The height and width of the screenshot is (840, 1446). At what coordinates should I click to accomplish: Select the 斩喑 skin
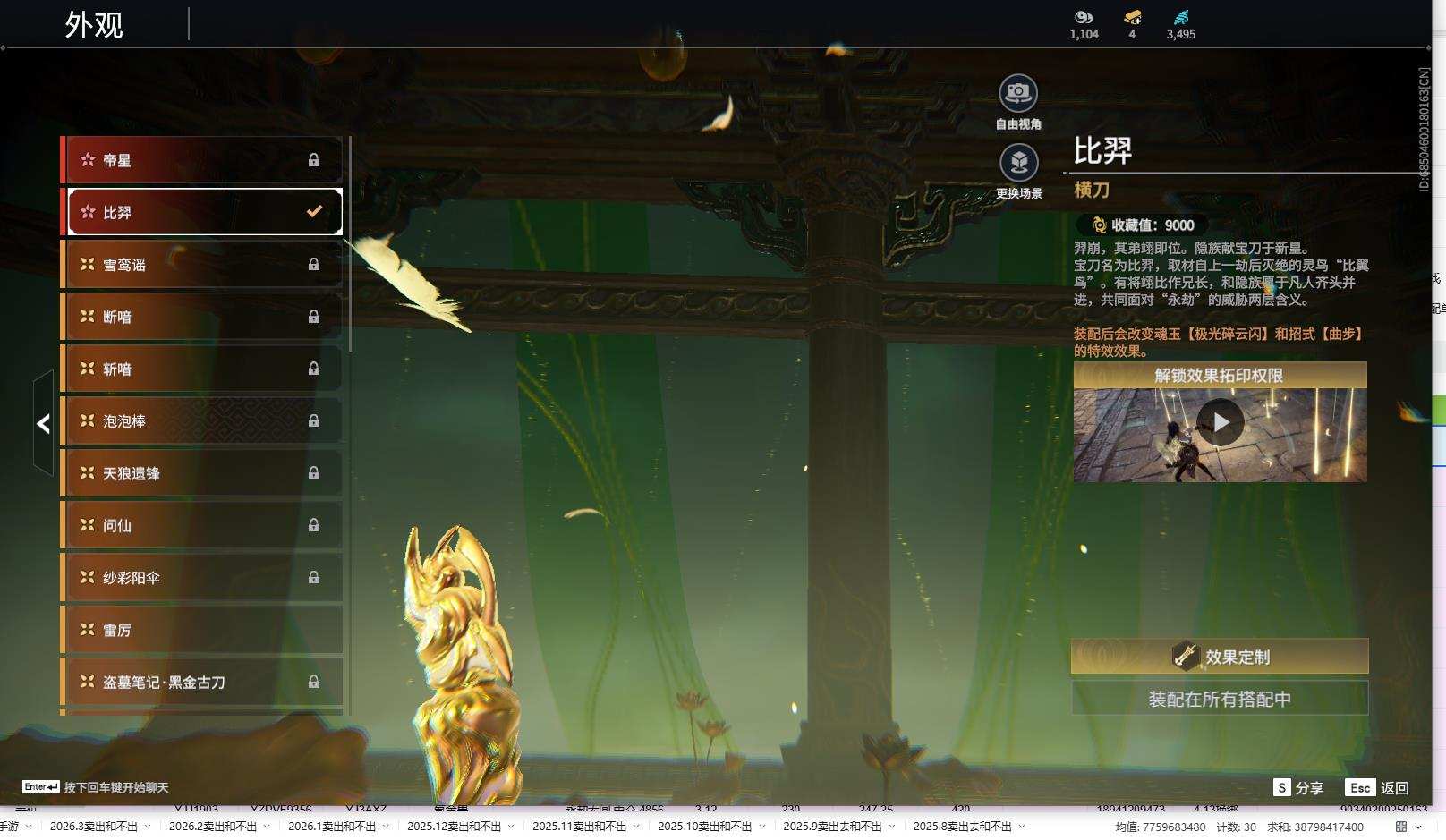[202, 369]
